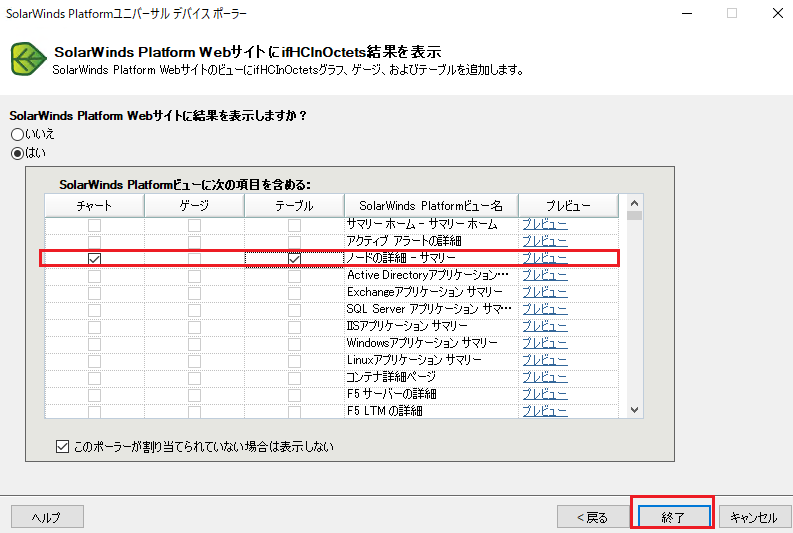
Task: Select the はい radio button
Action: (x=17, y=153)
